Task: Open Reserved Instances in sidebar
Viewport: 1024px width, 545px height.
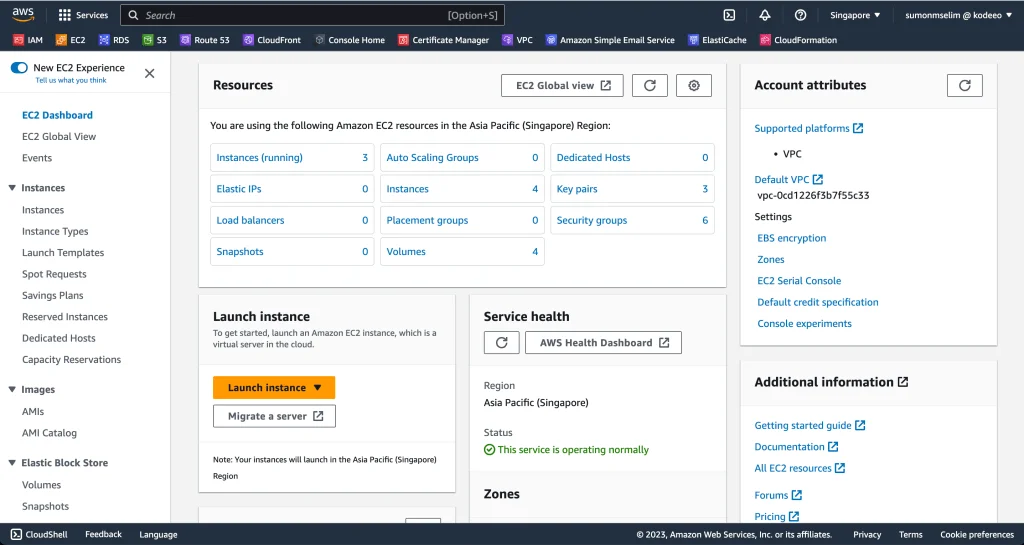Action: 65,317
